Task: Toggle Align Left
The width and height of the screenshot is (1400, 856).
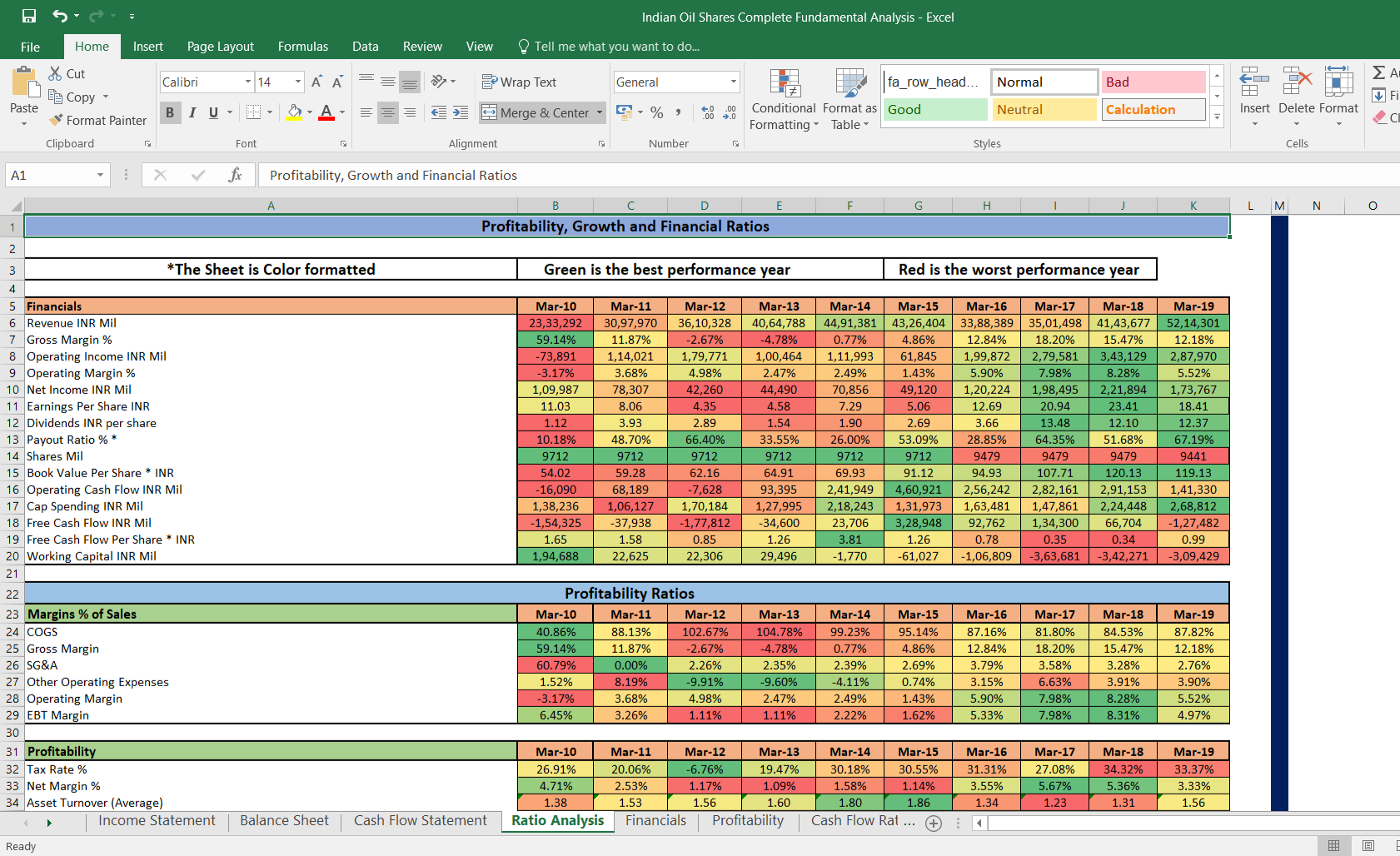Action: click(366, 112)
